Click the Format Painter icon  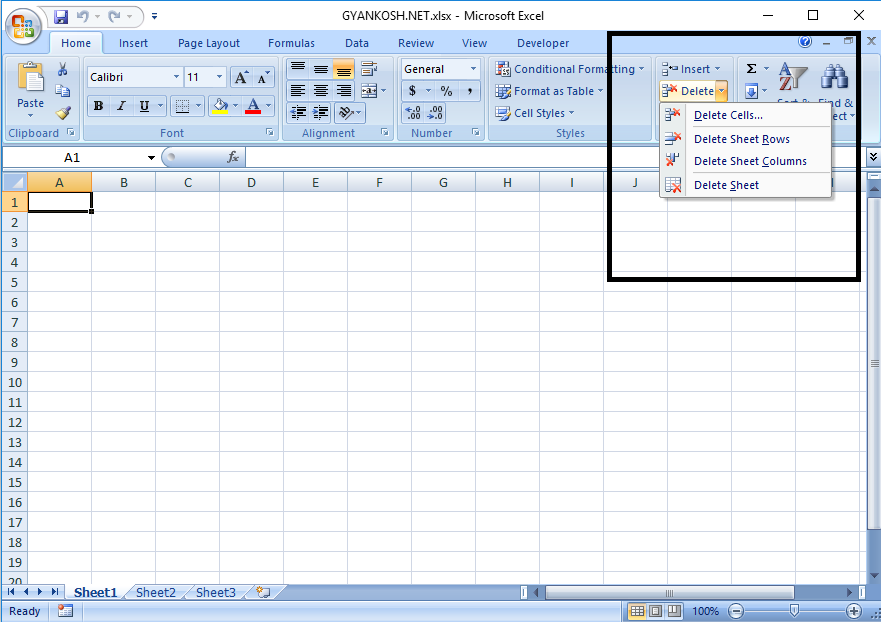pyautogui.click(x=62, y=112)
